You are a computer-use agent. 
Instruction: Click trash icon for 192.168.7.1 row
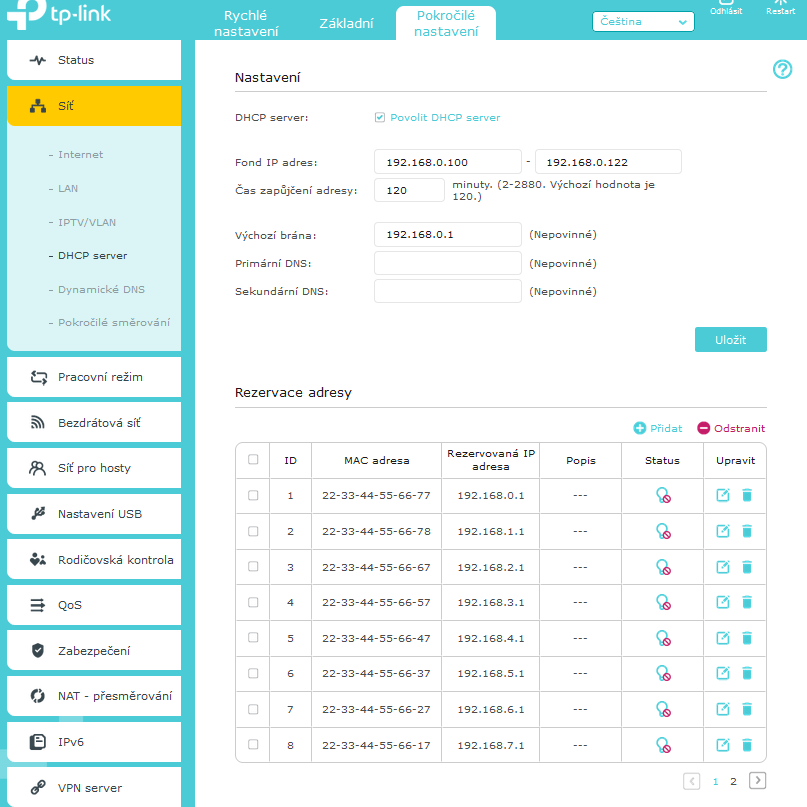click(x=746, y=745)
